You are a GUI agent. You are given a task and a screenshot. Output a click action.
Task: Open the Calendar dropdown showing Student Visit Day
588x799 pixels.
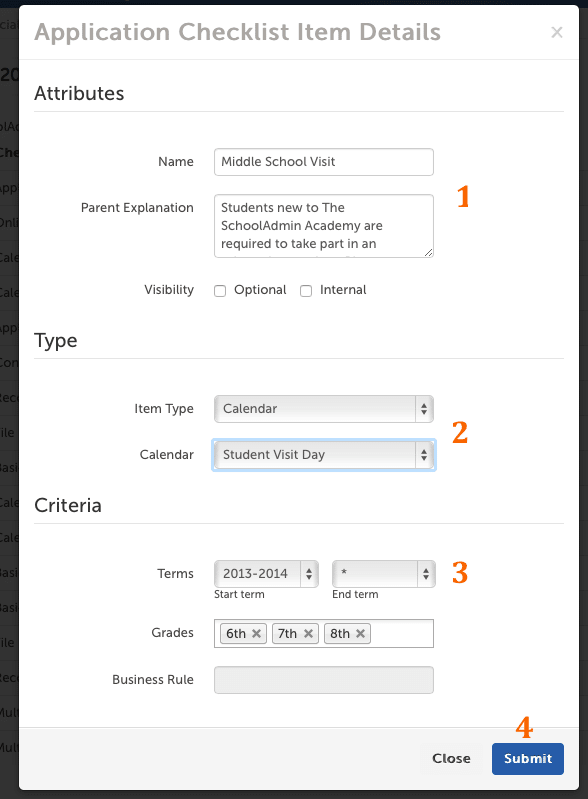(x=324, y=455)
